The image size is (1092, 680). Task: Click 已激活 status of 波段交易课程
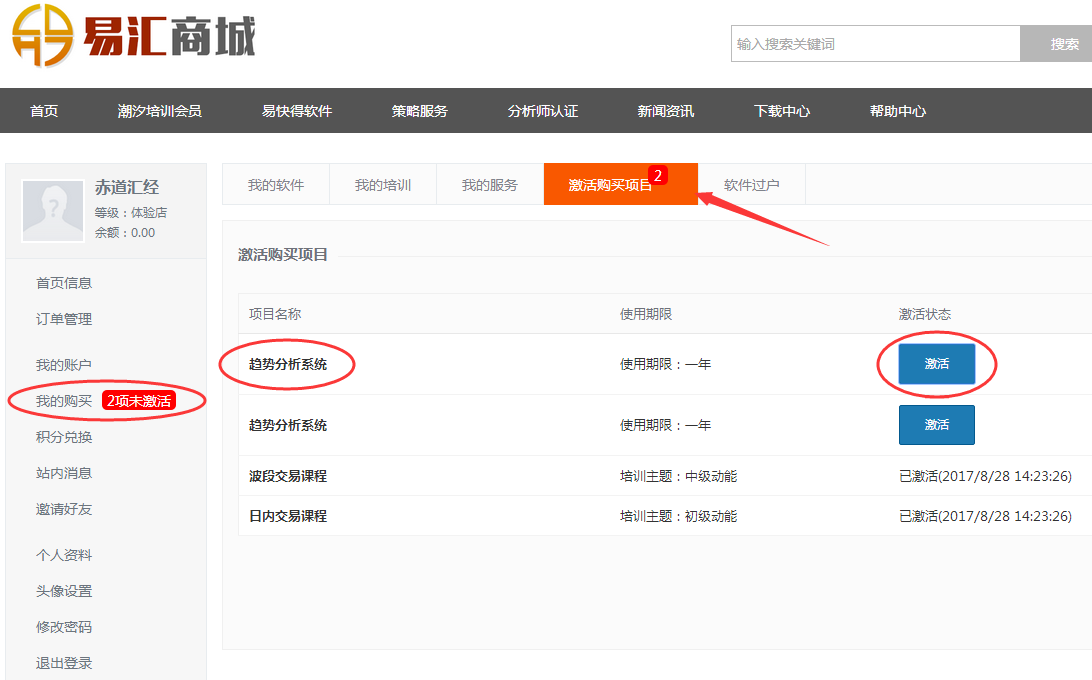(x=985, y=476)
